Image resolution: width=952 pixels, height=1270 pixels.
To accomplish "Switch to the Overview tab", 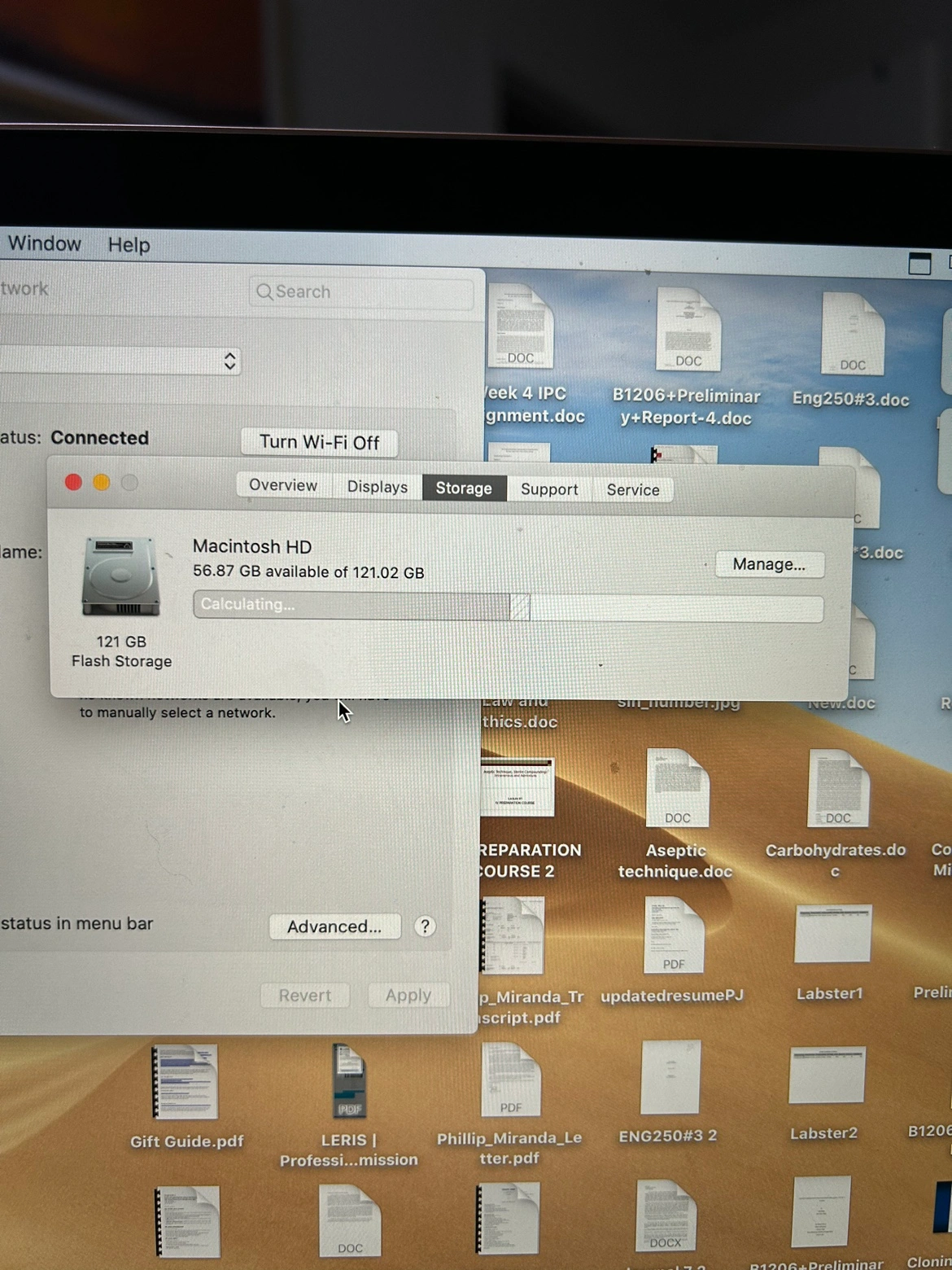I will (282, 485).
